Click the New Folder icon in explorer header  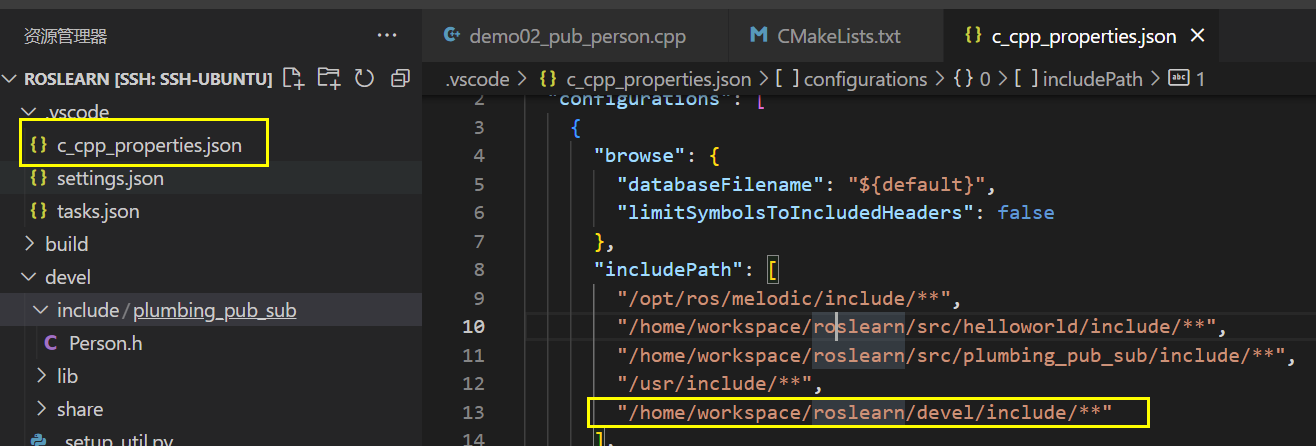pos(328,78)
